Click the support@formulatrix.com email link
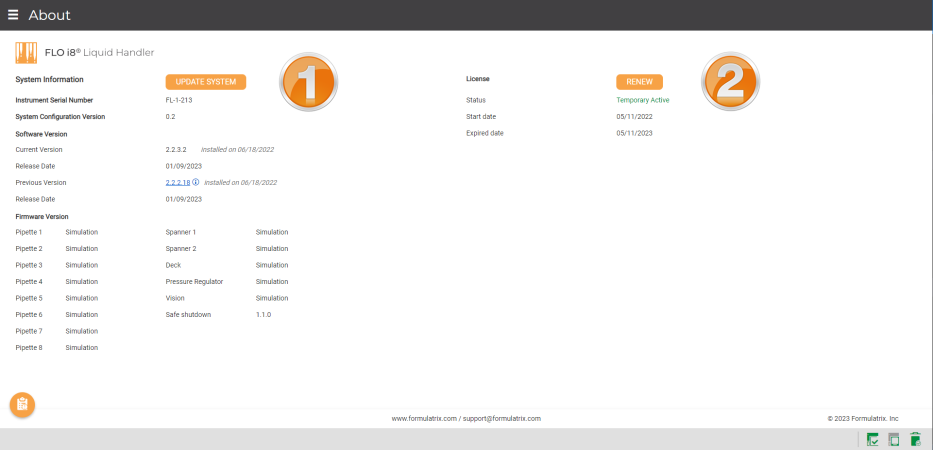The width and height of the screenshot is (933, 450). click(x=502, y=418)
